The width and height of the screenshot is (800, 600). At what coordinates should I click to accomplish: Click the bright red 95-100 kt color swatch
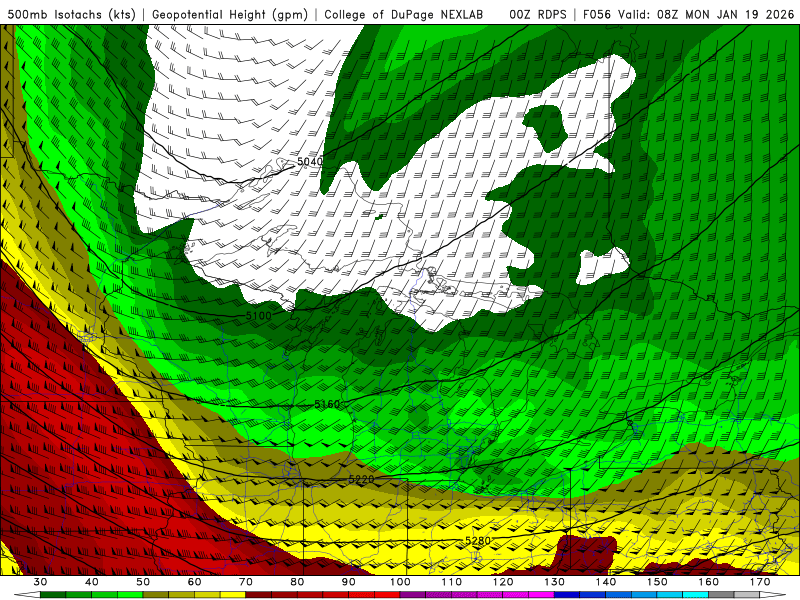pyautogui.click(x=387, y=595)
